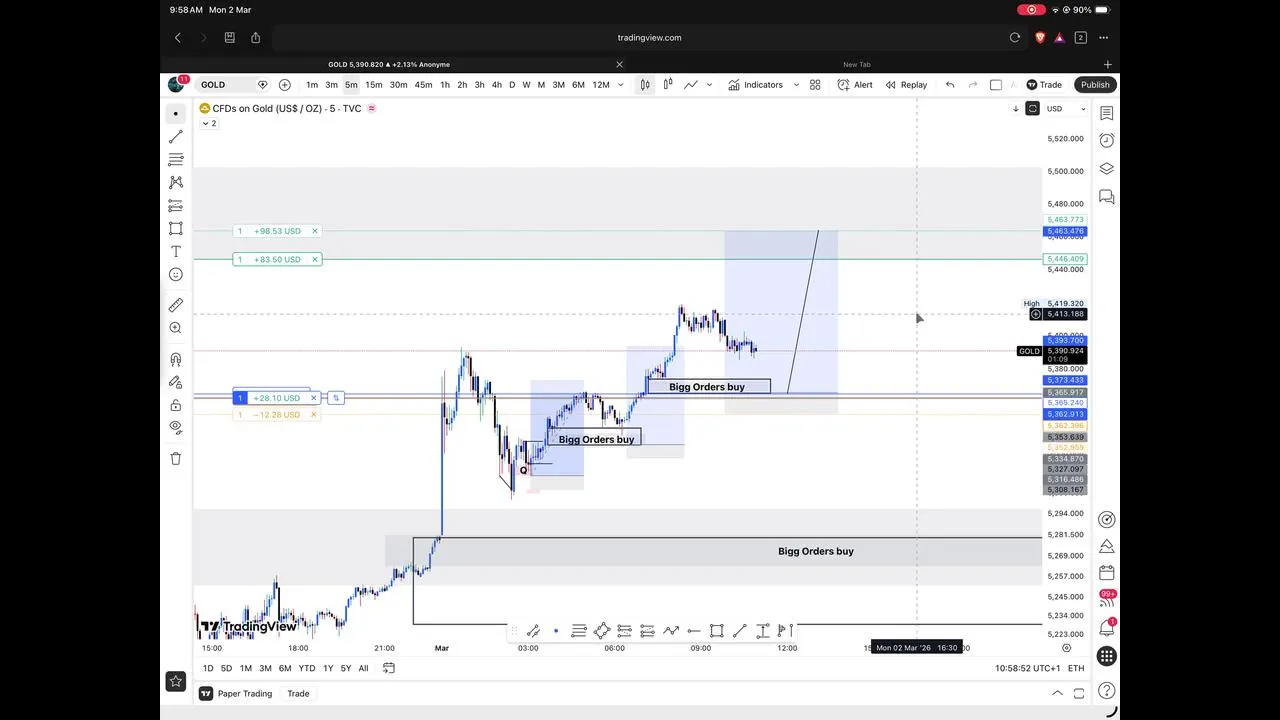1280x720 pixels.
Task: Select the cursor dot tool
Action: coord(176,113)
